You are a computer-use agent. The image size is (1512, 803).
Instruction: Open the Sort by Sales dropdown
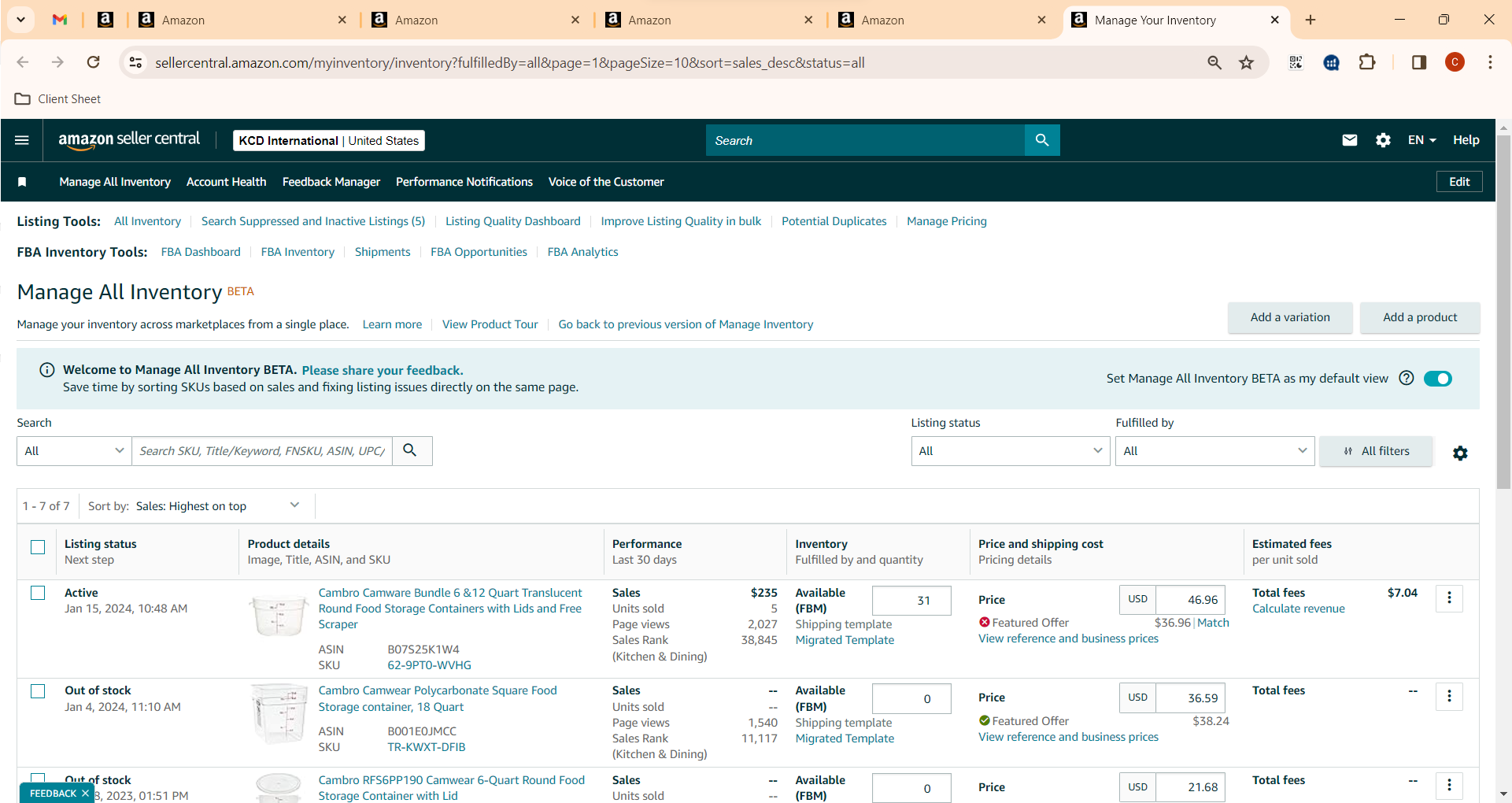click(217, 506)
